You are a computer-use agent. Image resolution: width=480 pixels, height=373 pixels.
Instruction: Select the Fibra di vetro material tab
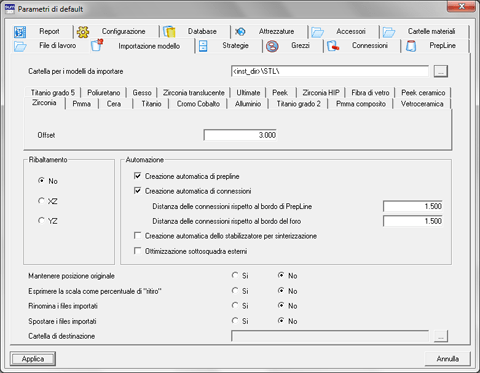tap(370, 93)
